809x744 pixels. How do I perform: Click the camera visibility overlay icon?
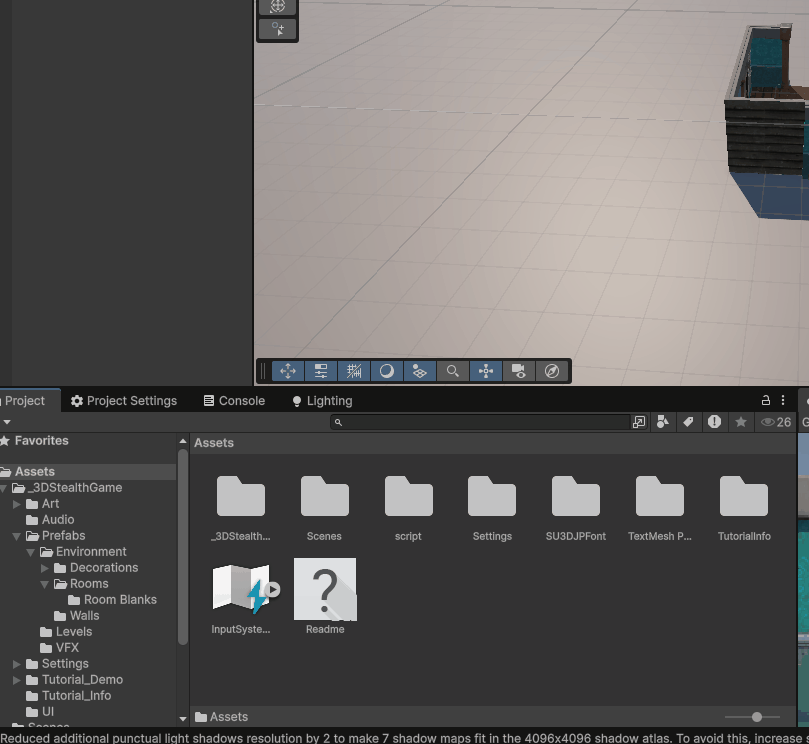518,371
